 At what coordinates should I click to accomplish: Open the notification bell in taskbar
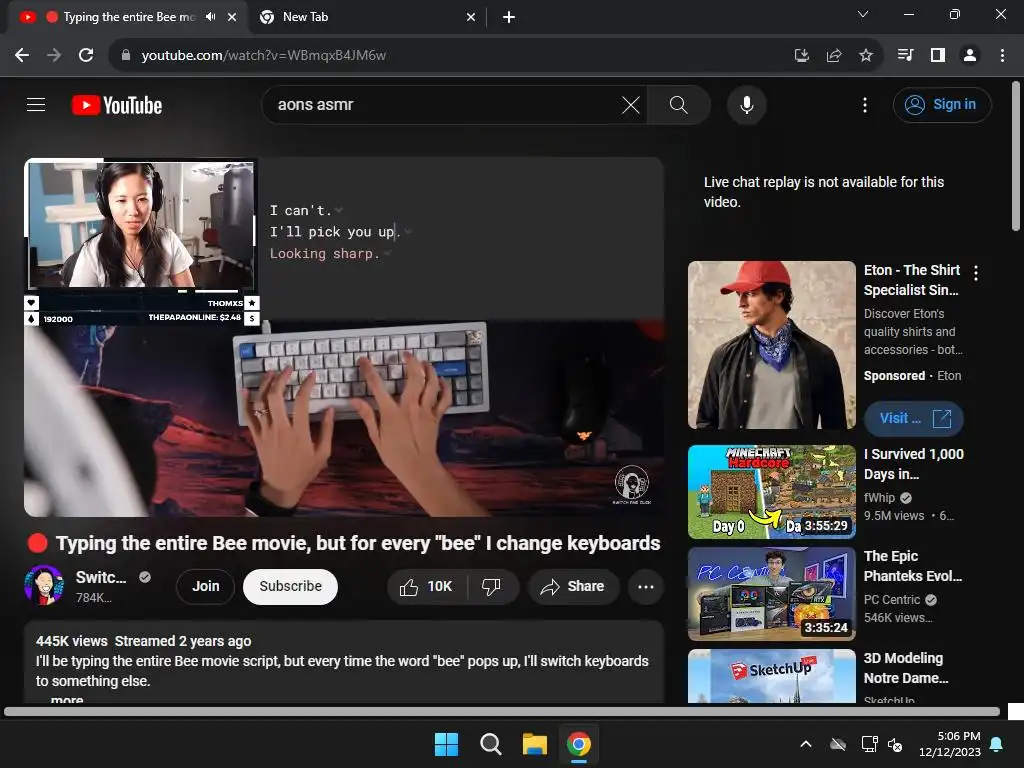(x=997, y=744)
